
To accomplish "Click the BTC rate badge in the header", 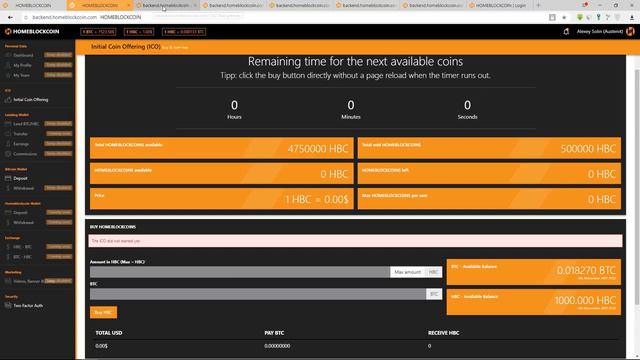I will (x=98, y=32).
